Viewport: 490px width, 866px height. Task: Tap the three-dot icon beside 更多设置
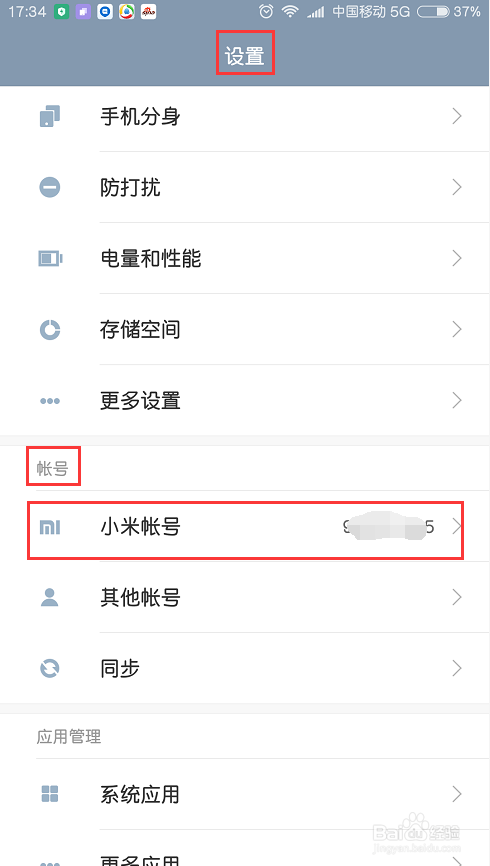click(50, 401)
